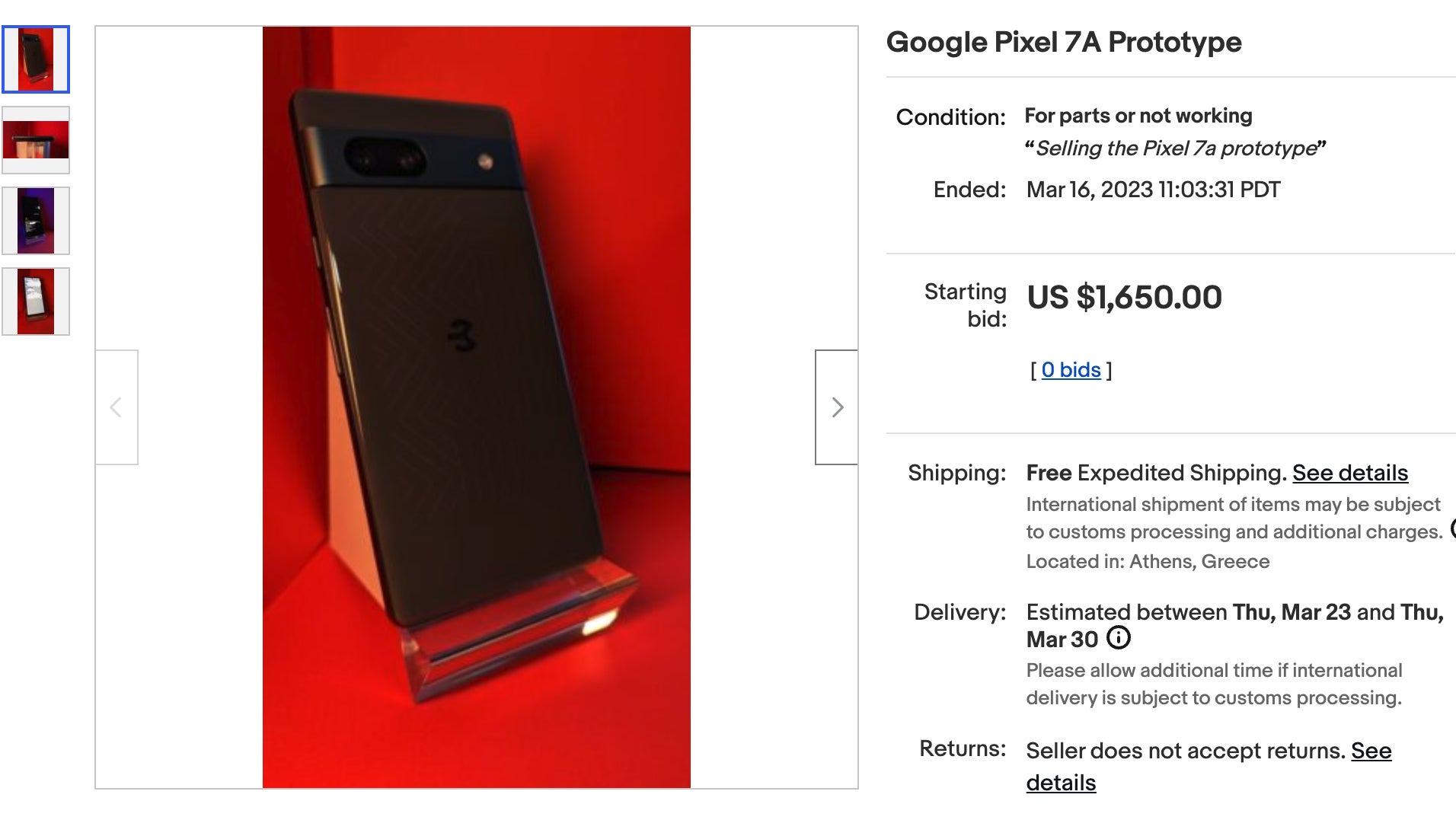Open the delivery estimate info icon
The height and width of the screenshot is (820, 1456).
1118,640
